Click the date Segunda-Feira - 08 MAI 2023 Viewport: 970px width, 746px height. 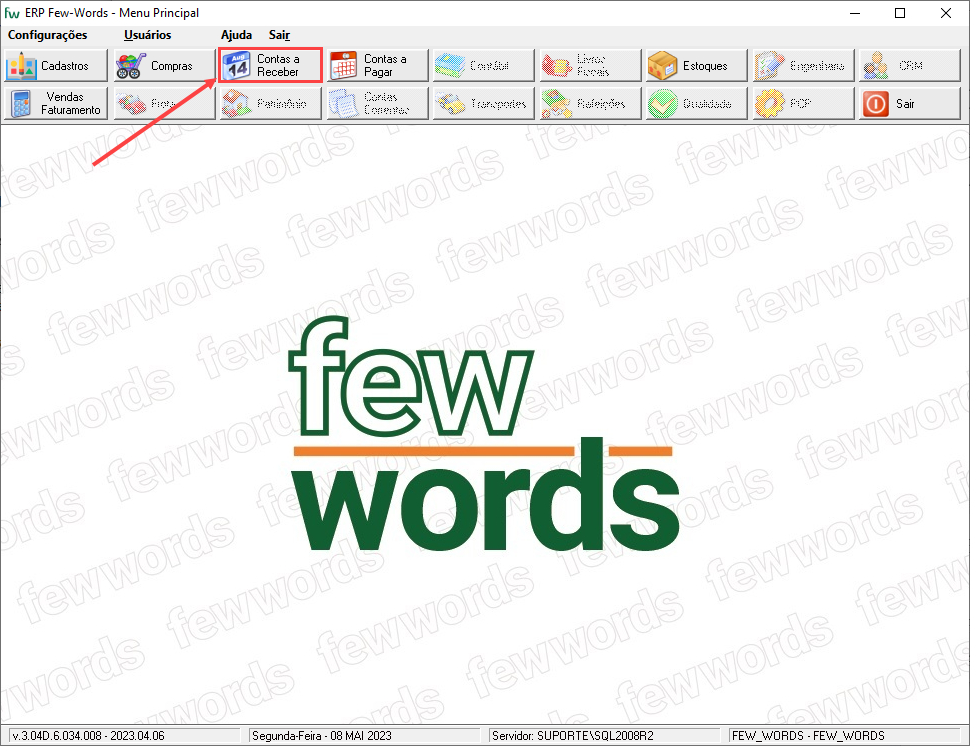[322, 735]
